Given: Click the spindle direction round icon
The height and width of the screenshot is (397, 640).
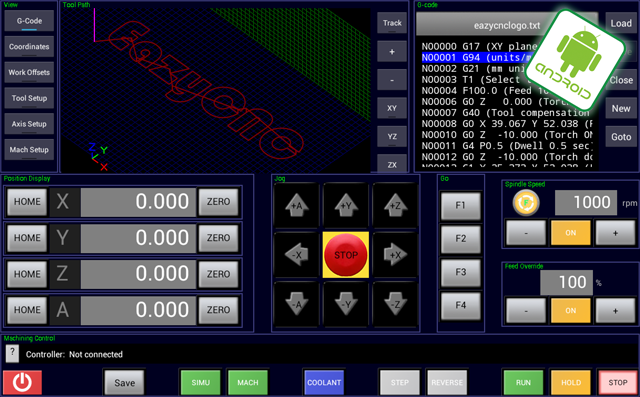Looking at the screenshot, I should (526, 203).
